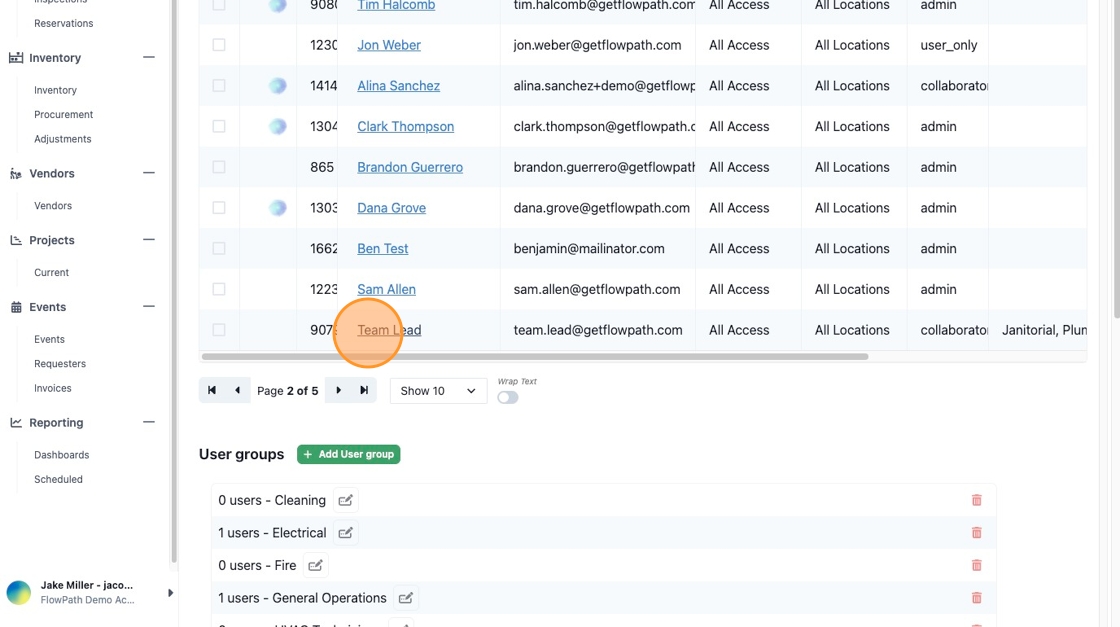Click the Vendors section icon in the sidebar
This screenshot has width=1120, height=627.
click(x=16, y=174)
